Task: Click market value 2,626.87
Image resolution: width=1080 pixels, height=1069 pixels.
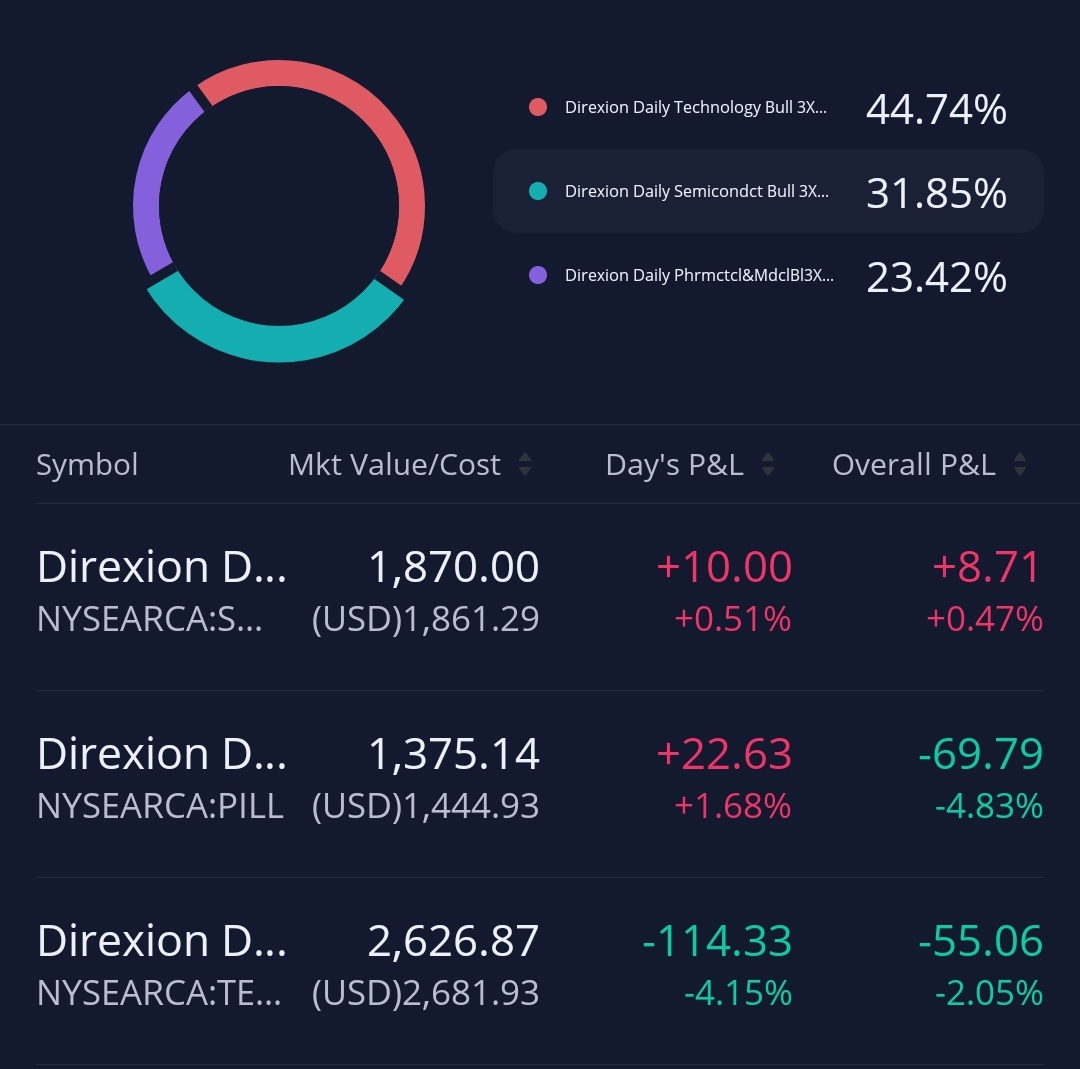Action: click(x=453, y=941)
